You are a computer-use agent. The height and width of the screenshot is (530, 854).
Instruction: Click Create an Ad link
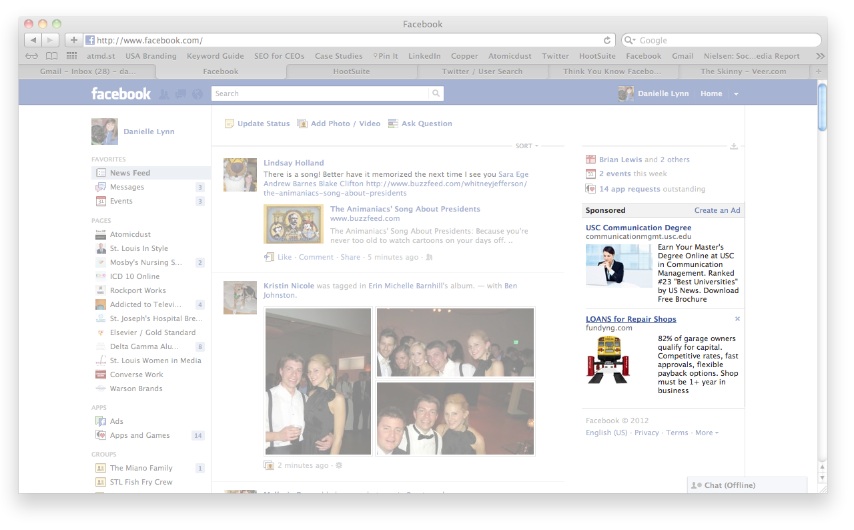coord(717,210)
